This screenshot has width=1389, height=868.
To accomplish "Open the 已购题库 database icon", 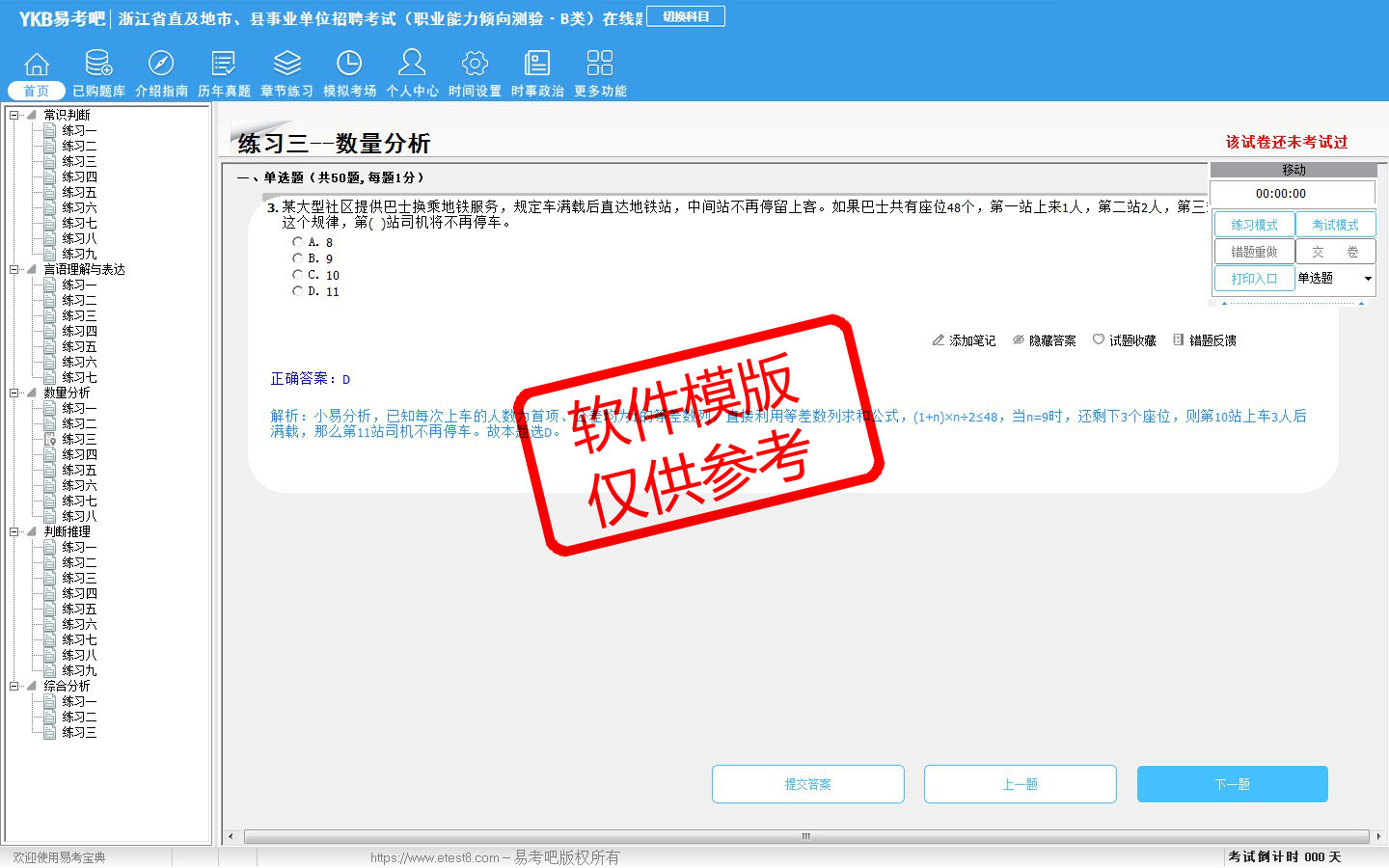I will [x=98, y=64].
